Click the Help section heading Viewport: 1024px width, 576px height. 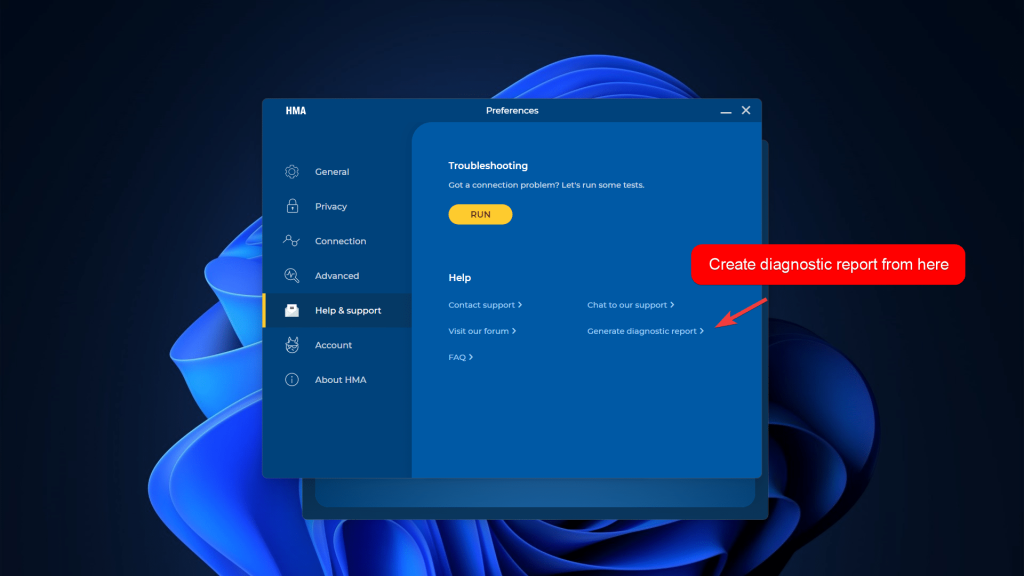coord(460,278)
